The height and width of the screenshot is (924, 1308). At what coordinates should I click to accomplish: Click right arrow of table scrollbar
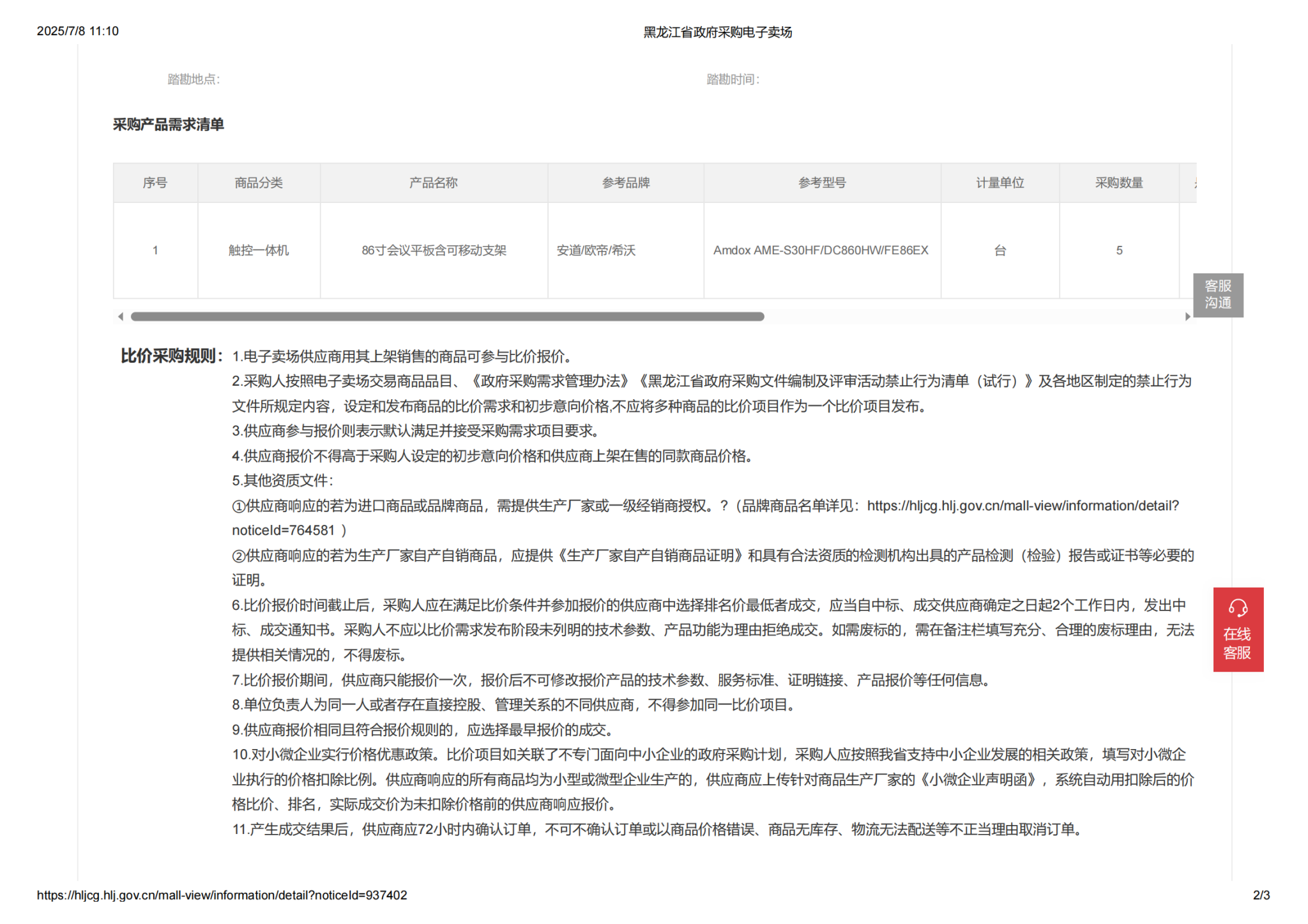(x=1187, y=317)
